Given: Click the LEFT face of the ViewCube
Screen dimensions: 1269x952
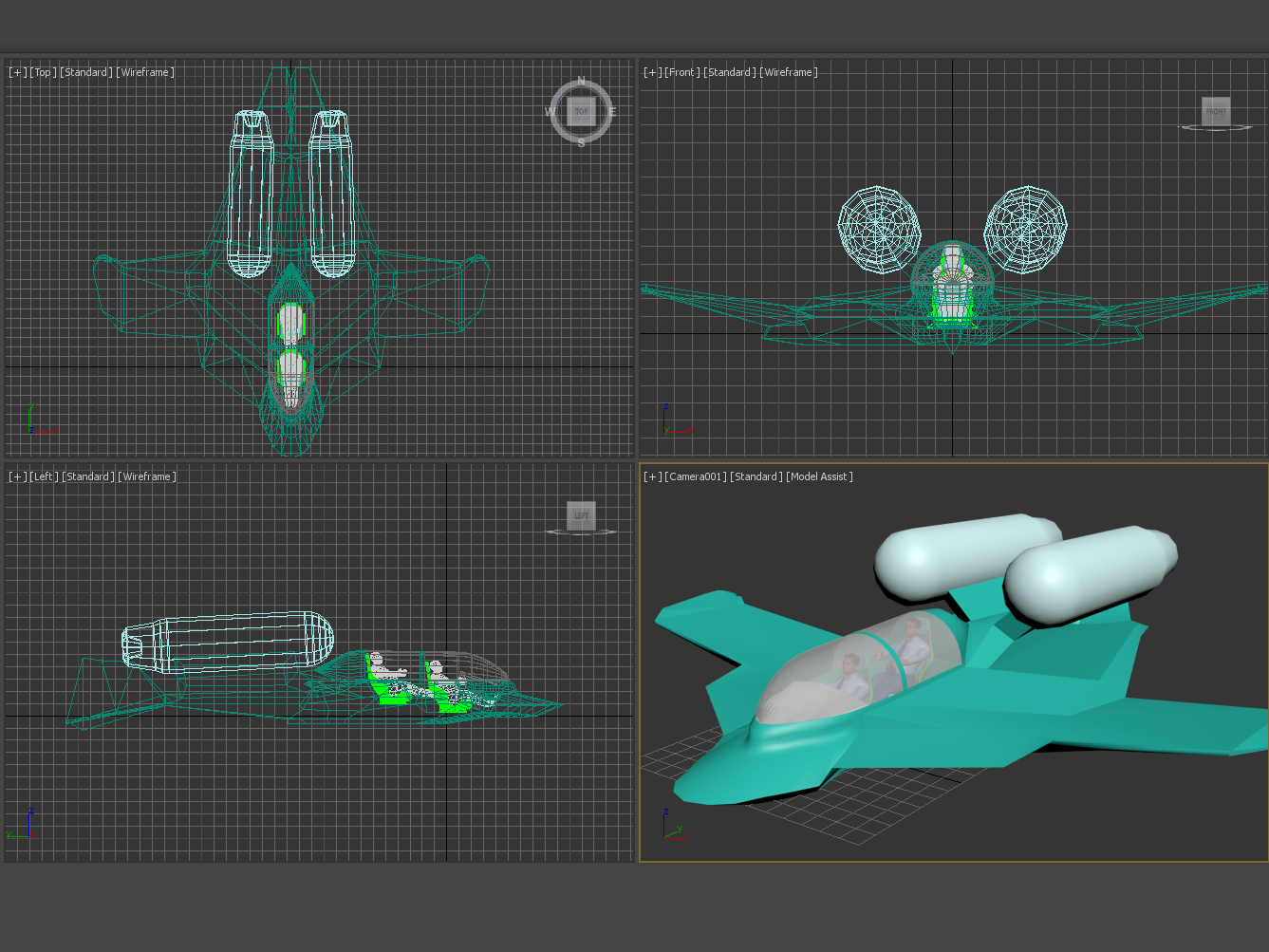Looking at the screenshot, I should click(x=581, y=515).
